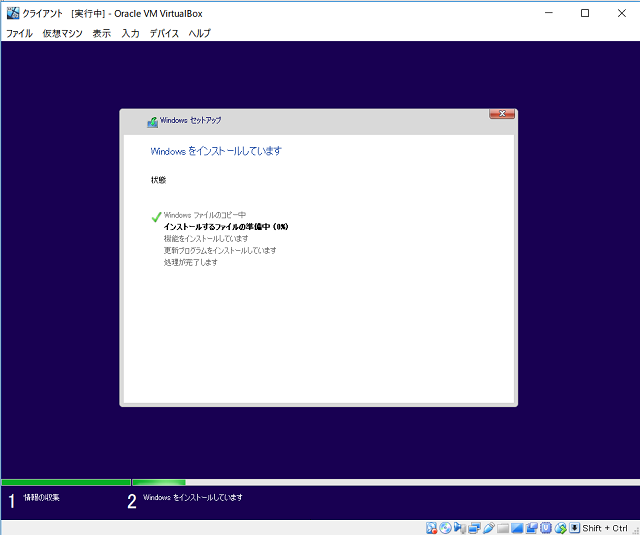This screenshot has width=640, height=535.
Task: Open the ファイル menu
Action: point(19,33)
